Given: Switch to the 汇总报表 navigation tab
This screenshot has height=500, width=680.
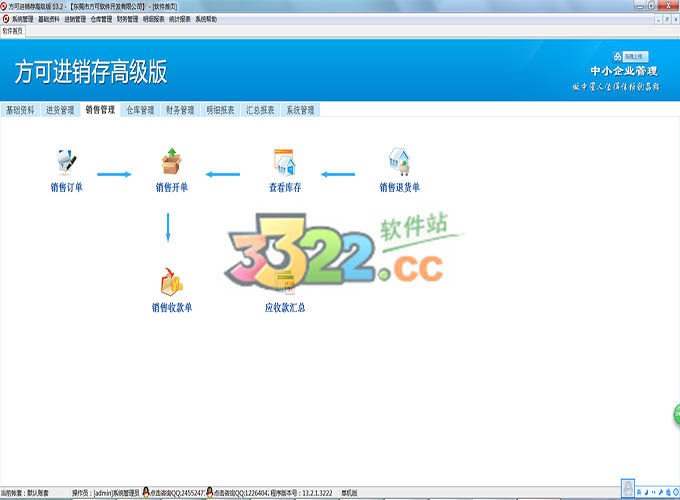Looking at the screenshot, I should [x=260, y=110].
